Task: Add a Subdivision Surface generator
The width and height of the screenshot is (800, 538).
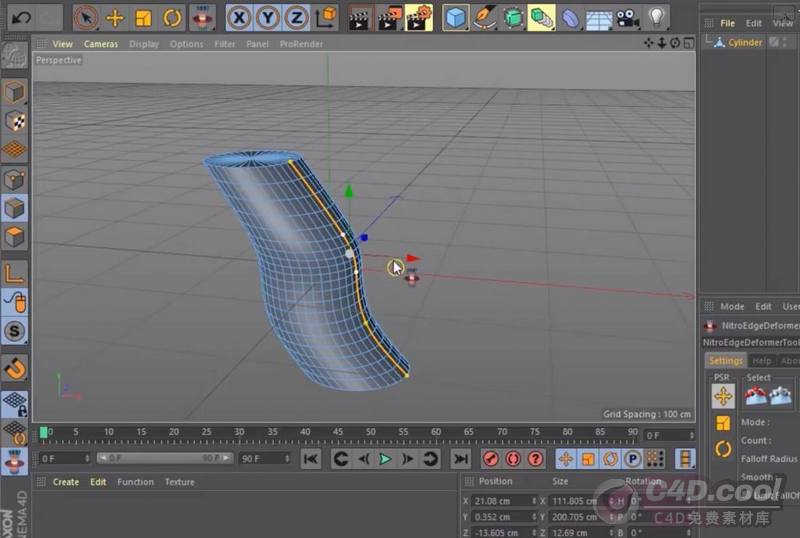Action: click(513, 18)
